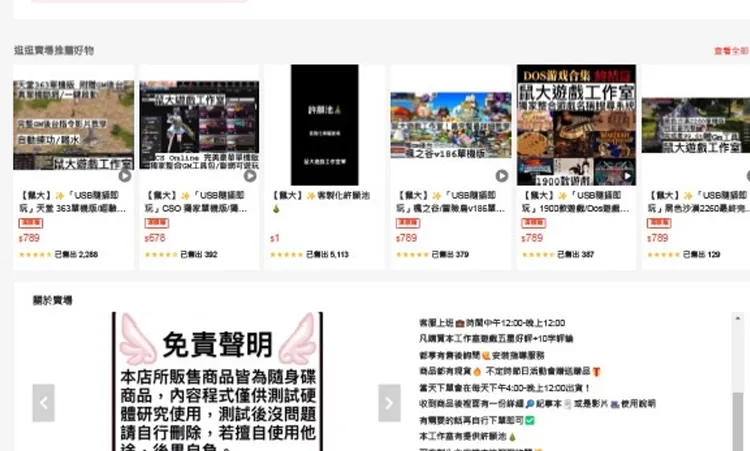Click the scrollbar up arrow in store description
Viewport: 750px width, 451px height.
click(x=738, y=318)
